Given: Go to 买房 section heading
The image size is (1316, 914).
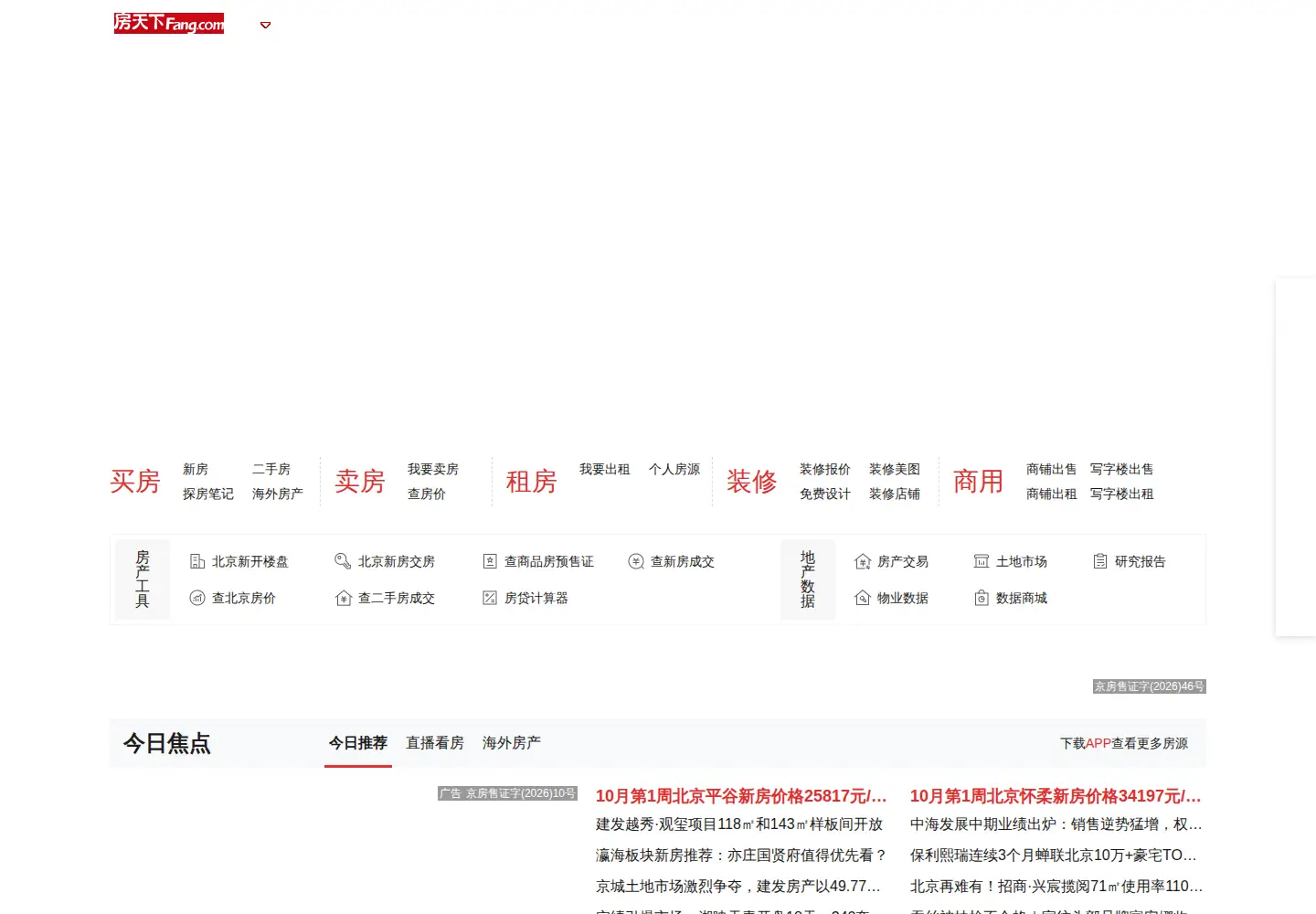Looking at the screenshot, I should coord(135,482).
